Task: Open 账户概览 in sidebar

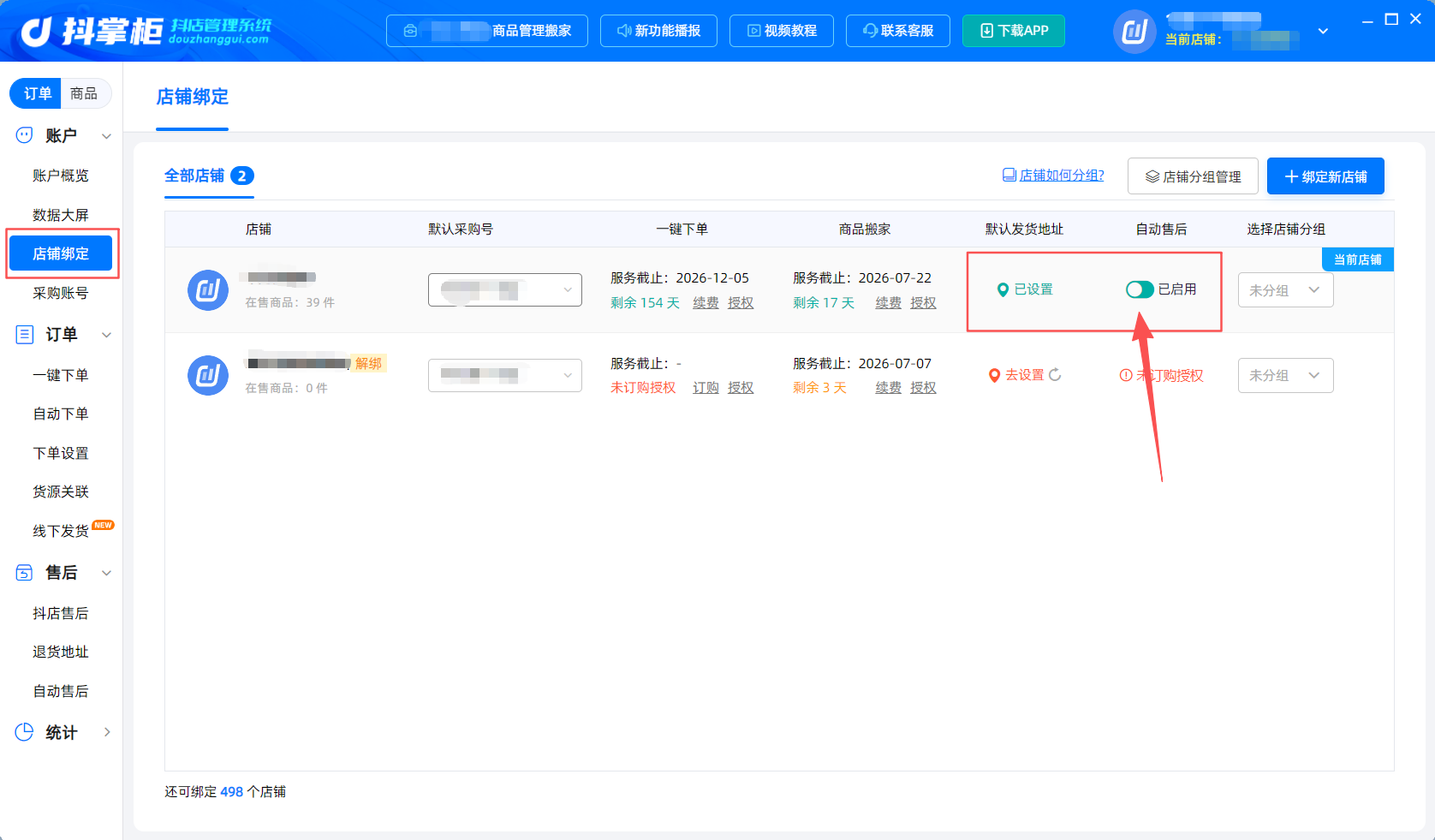Action: point(61,176)
